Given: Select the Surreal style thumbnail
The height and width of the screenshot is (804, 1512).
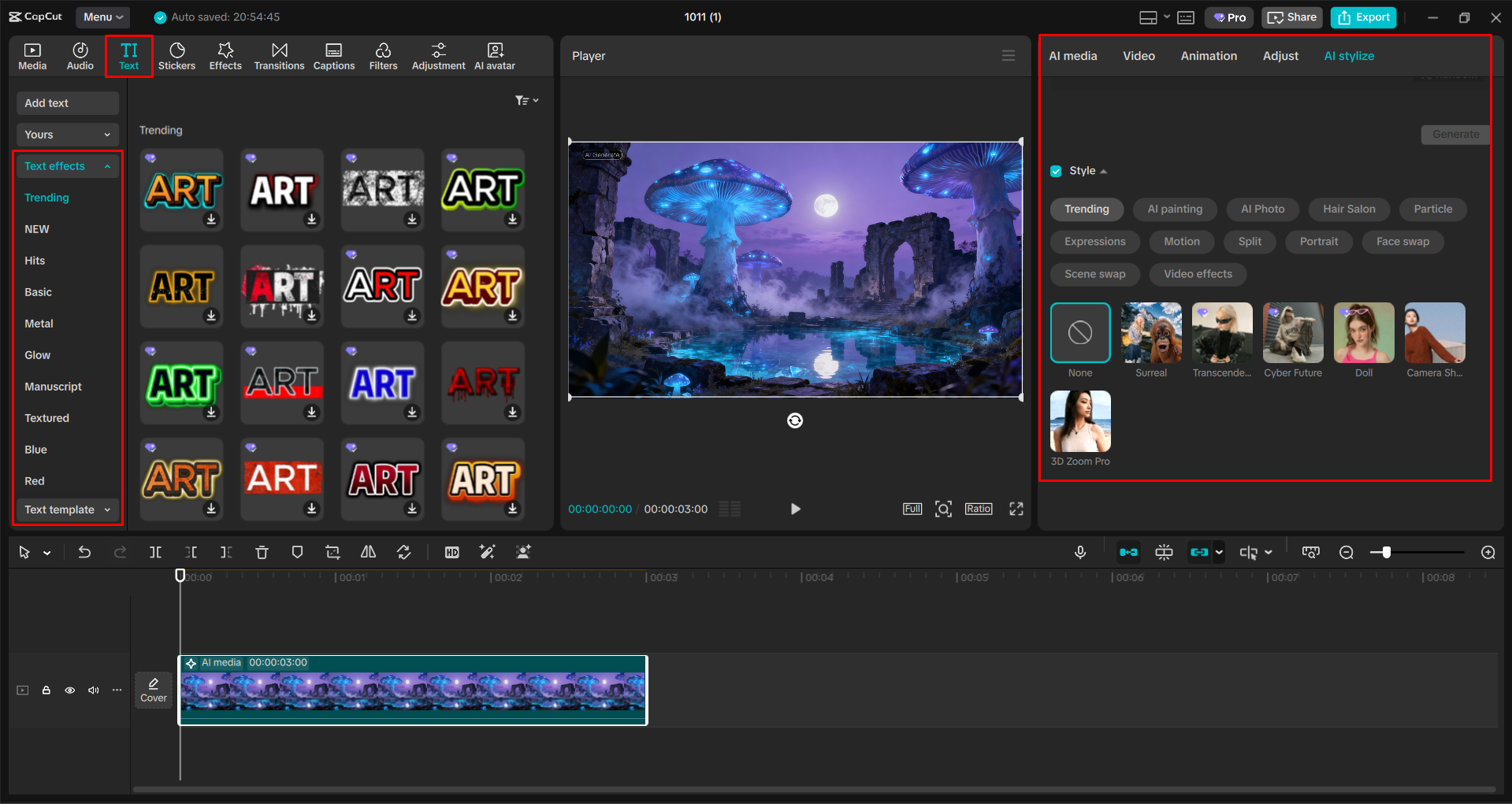Looking at the screenshot, I should point(1150,333).
